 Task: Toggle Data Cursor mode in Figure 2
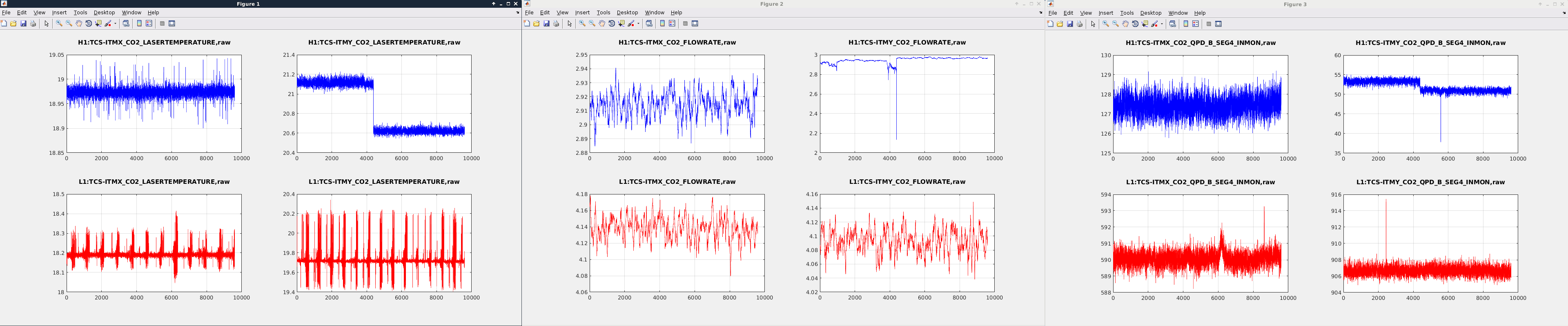click(621, 24)
